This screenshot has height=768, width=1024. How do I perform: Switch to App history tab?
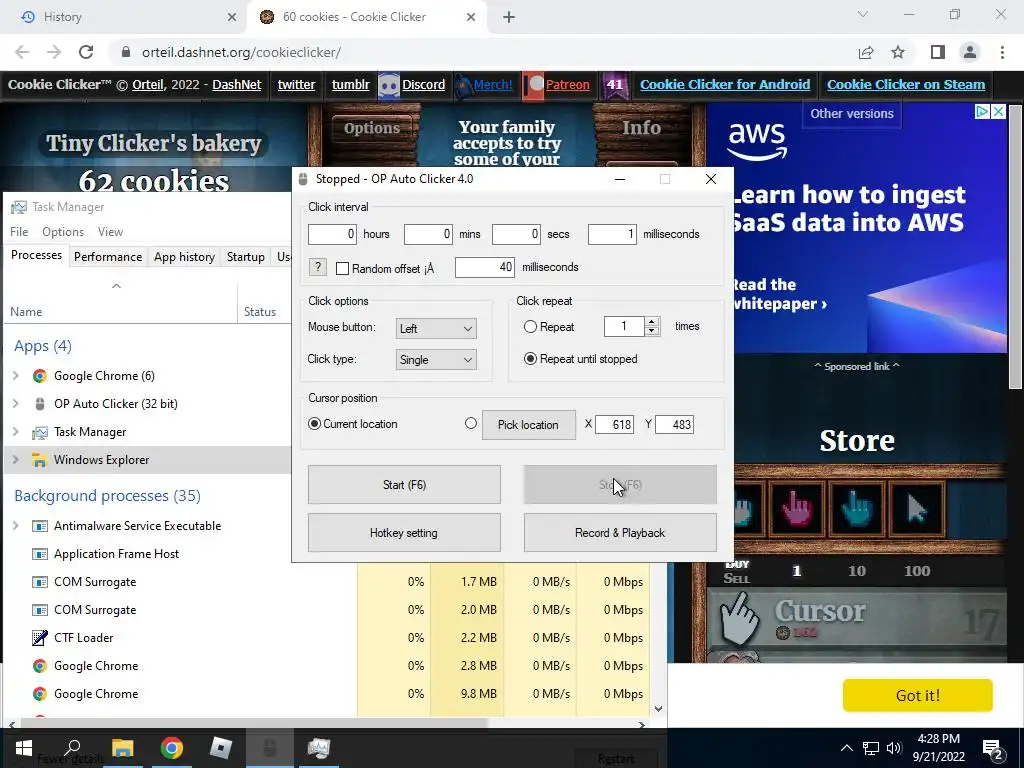(x=184, y=257)
